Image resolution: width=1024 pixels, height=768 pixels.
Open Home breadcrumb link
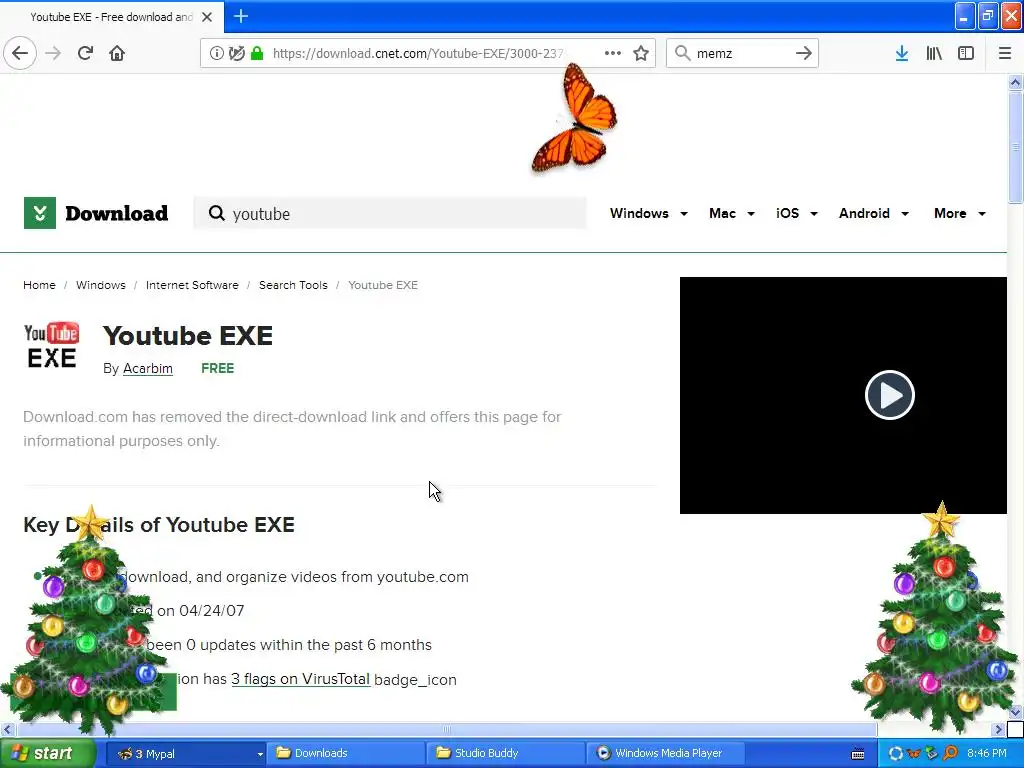click(39, 285)
